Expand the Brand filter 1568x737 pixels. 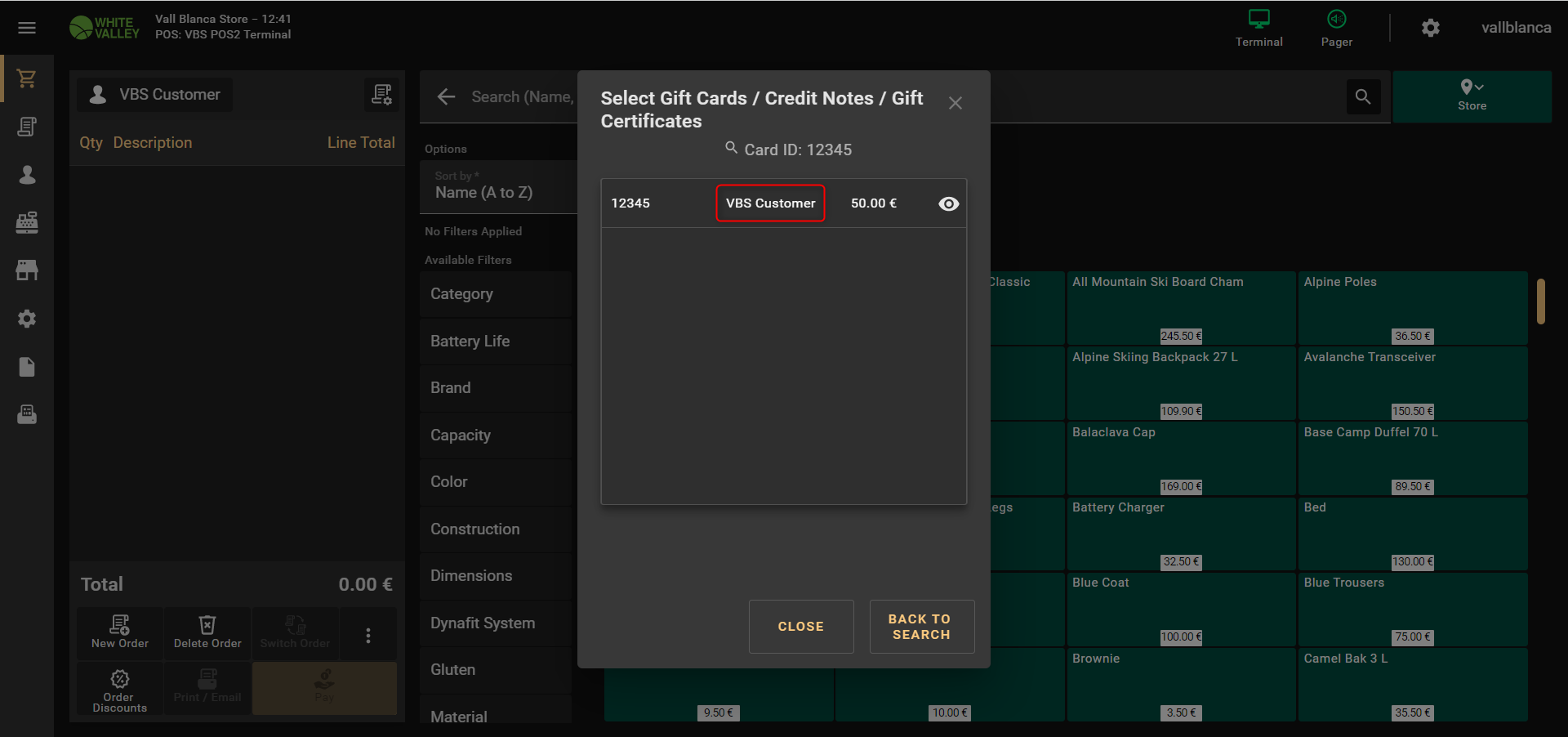497,388
